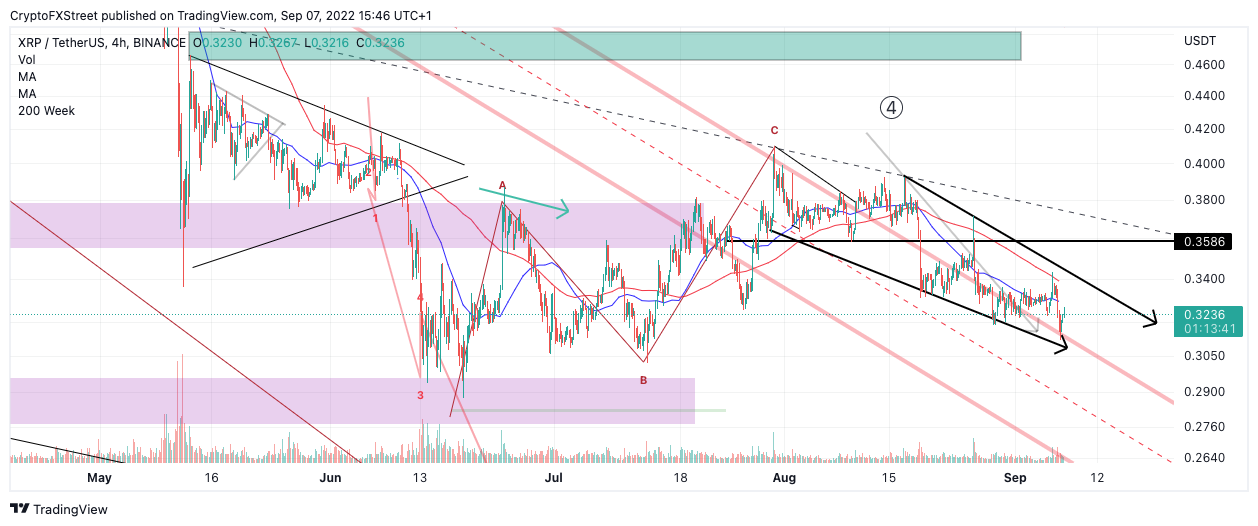Image resolution: width=1258 pixels, height=526 pixels.
Task: Click the 15 date axis label
Action: point(888,478)
